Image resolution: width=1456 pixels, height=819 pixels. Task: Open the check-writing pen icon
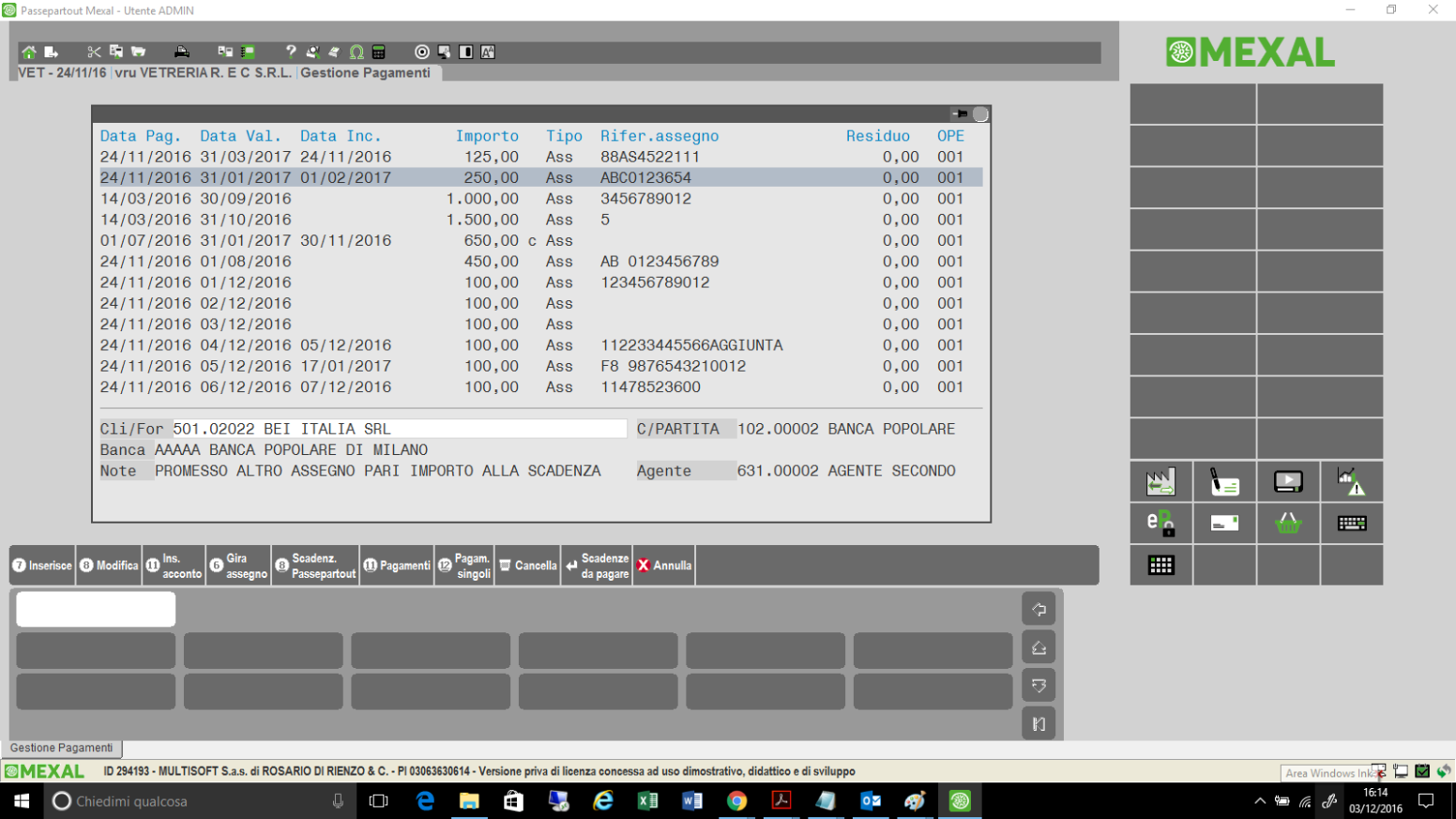1224,482
